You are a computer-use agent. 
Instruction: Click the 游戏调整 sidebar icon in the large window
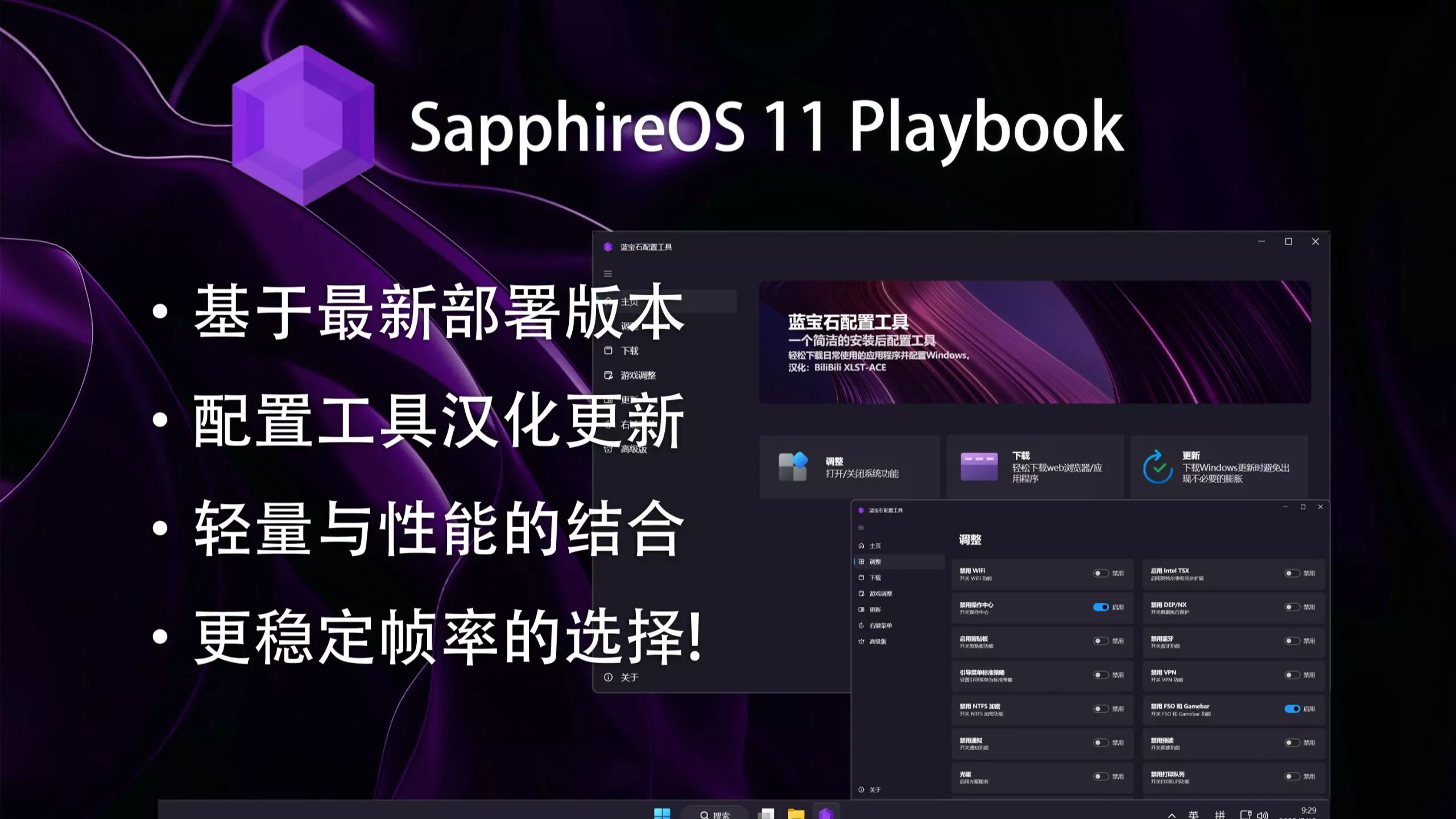(x=608, y=375)
